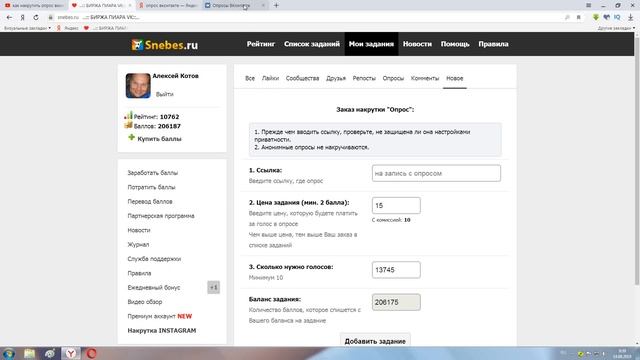Open Видео обзор sidebar link
640x360 pixels.
point(145,302)
